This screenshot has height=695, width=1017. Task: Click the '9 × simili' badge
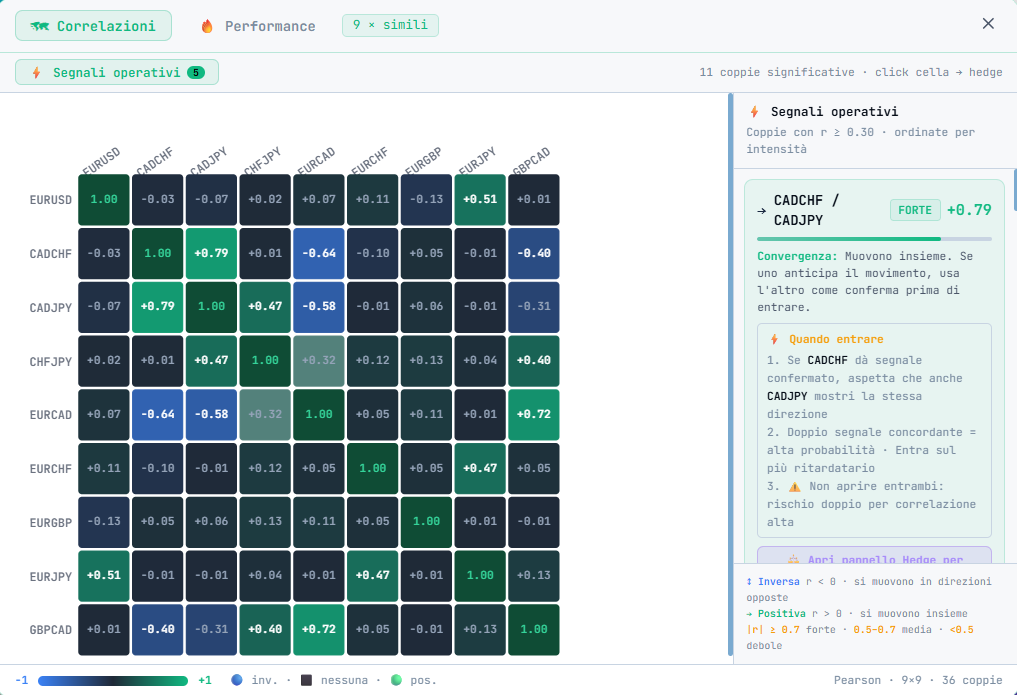click(390, 25)
